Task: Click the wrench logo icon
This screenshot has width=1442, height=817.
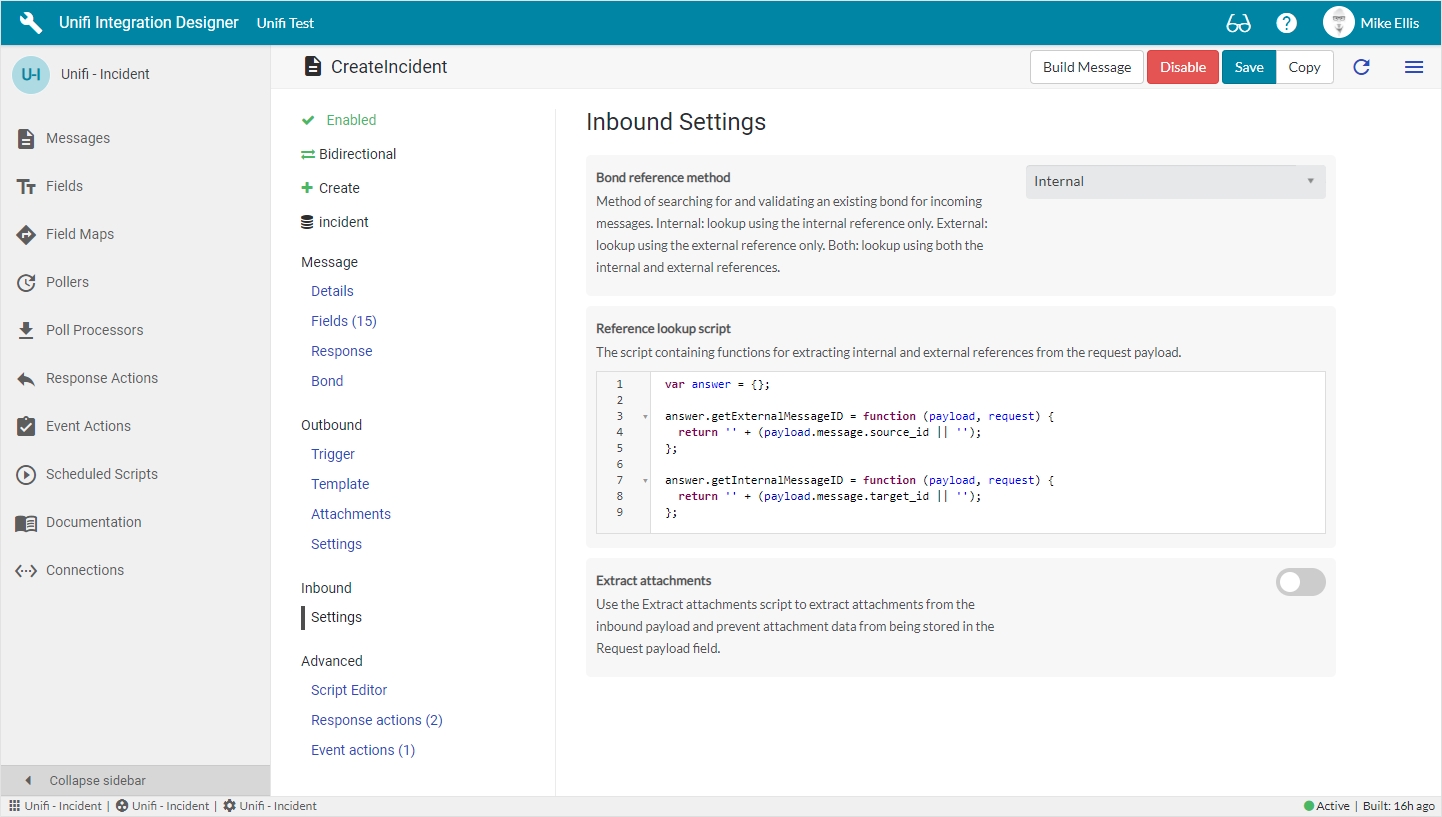Action: tap(31, 23)
